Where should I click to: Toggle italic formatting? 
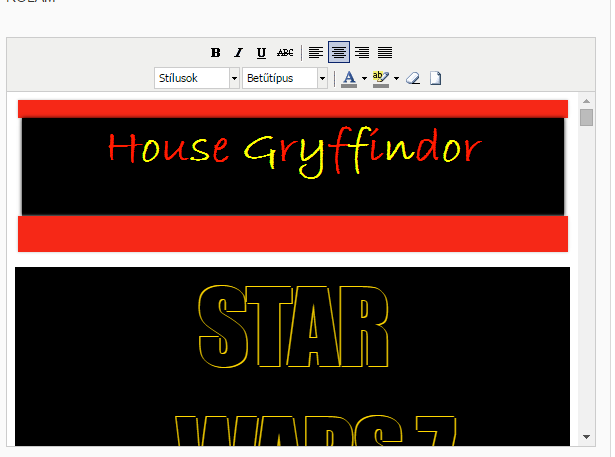[238, 53]
